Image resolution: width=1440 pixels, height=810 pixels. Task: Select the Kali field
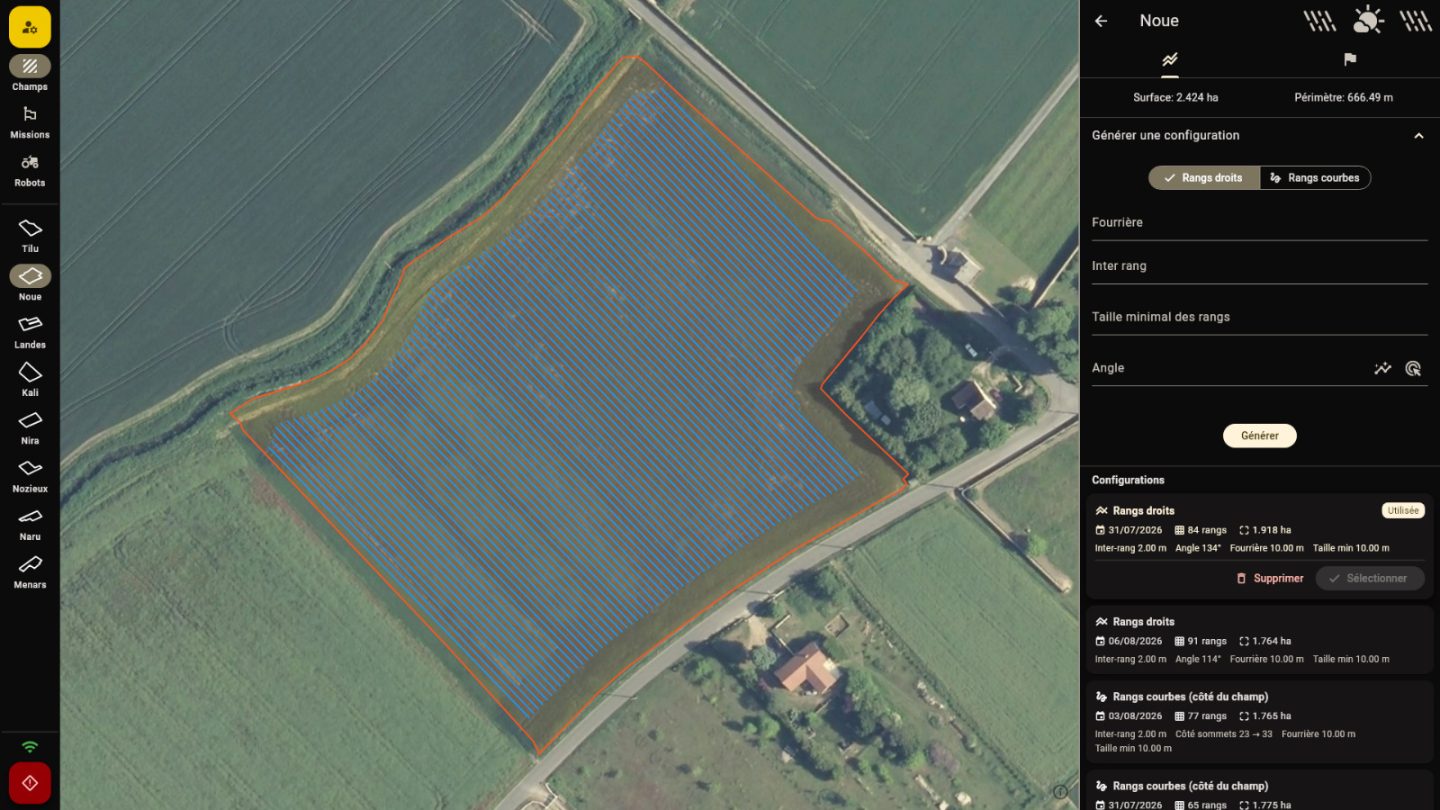click(x=30, y=380)
